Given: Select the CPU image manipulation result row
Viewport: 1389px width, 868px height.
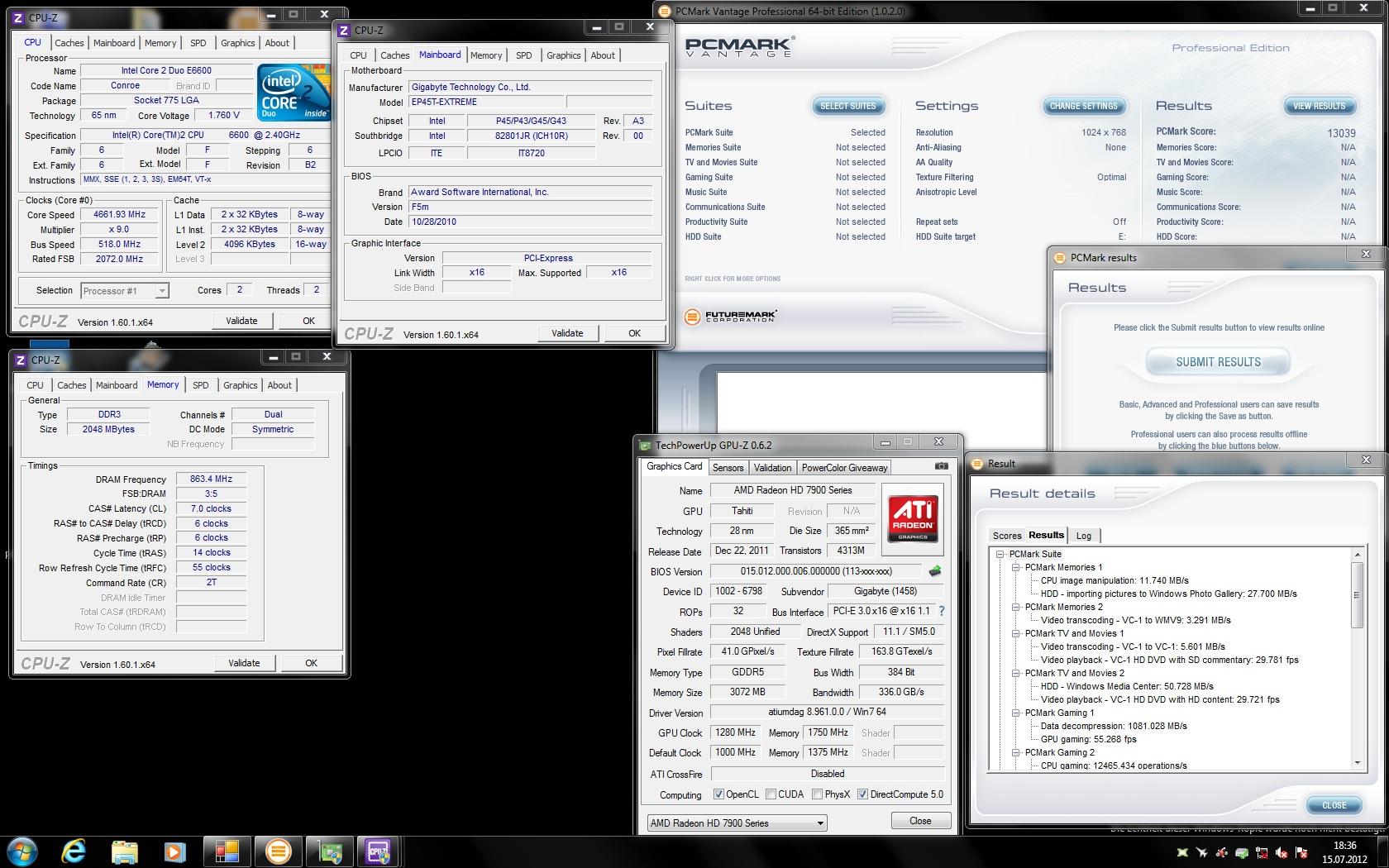Looking at the screenshot, I should point(1115,580).
